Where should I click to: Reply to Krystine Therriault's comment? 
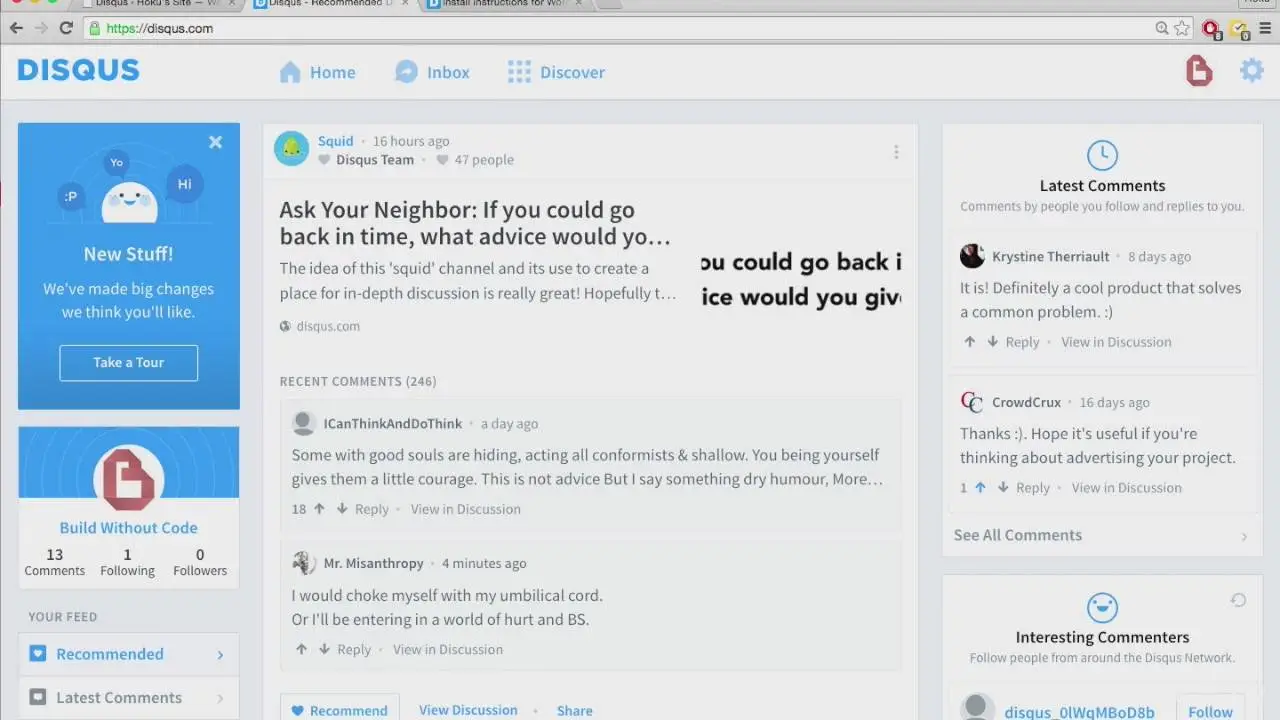pos(1022,342)
